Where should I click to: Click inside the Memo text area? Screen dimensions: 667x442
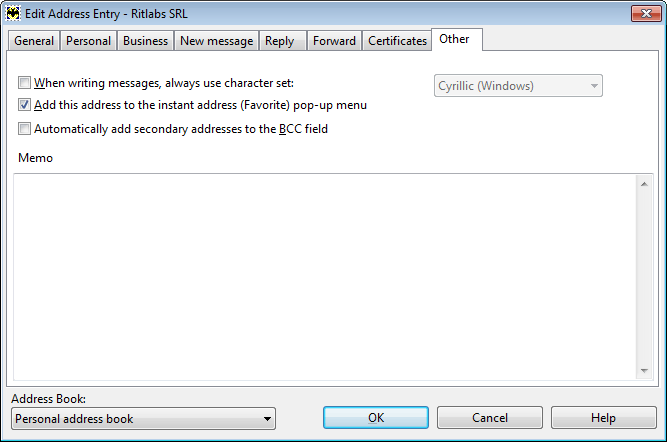pos(325,277)
